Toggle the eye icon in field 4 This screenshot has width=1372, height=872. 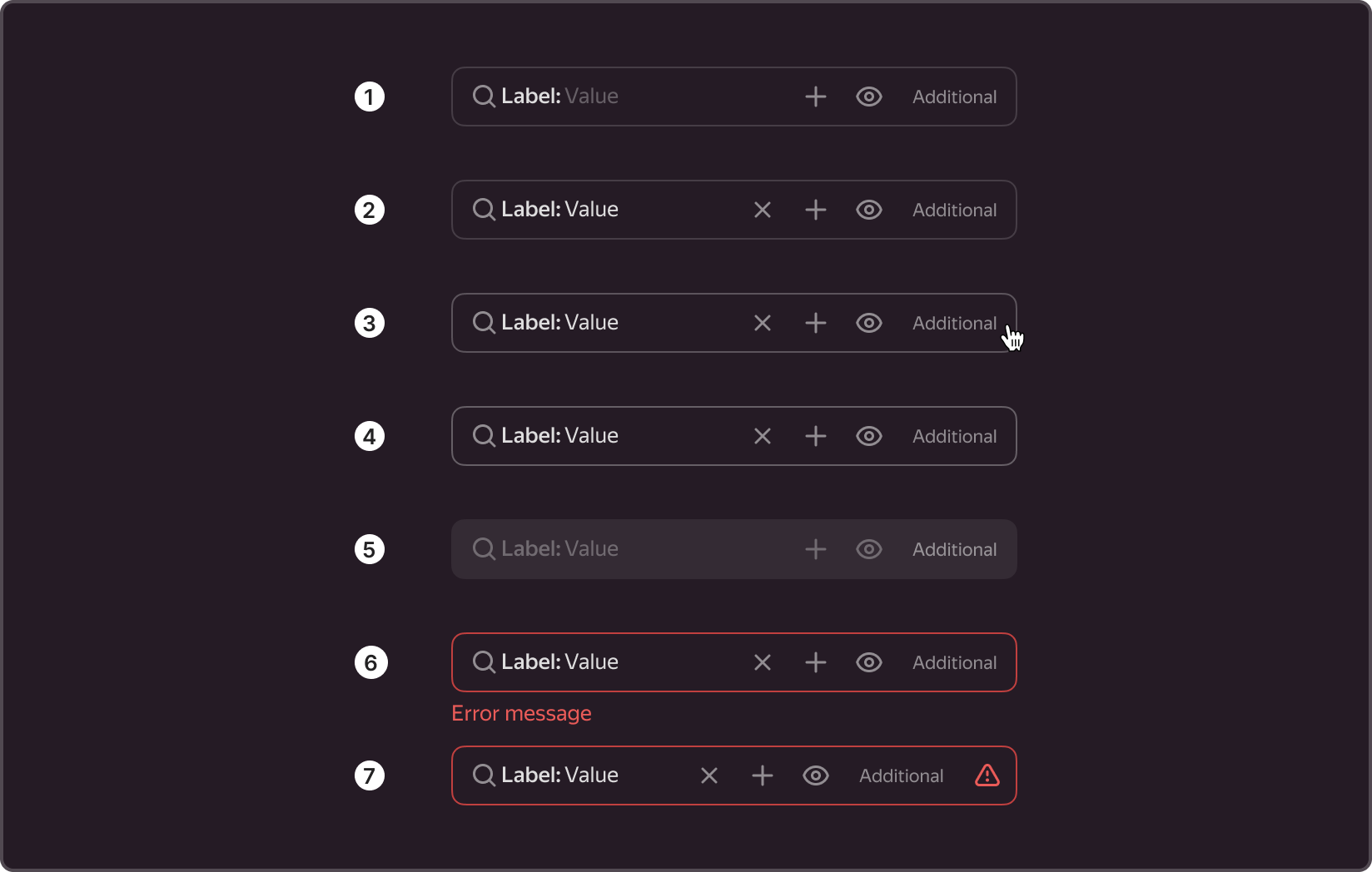tap(869, 436)
